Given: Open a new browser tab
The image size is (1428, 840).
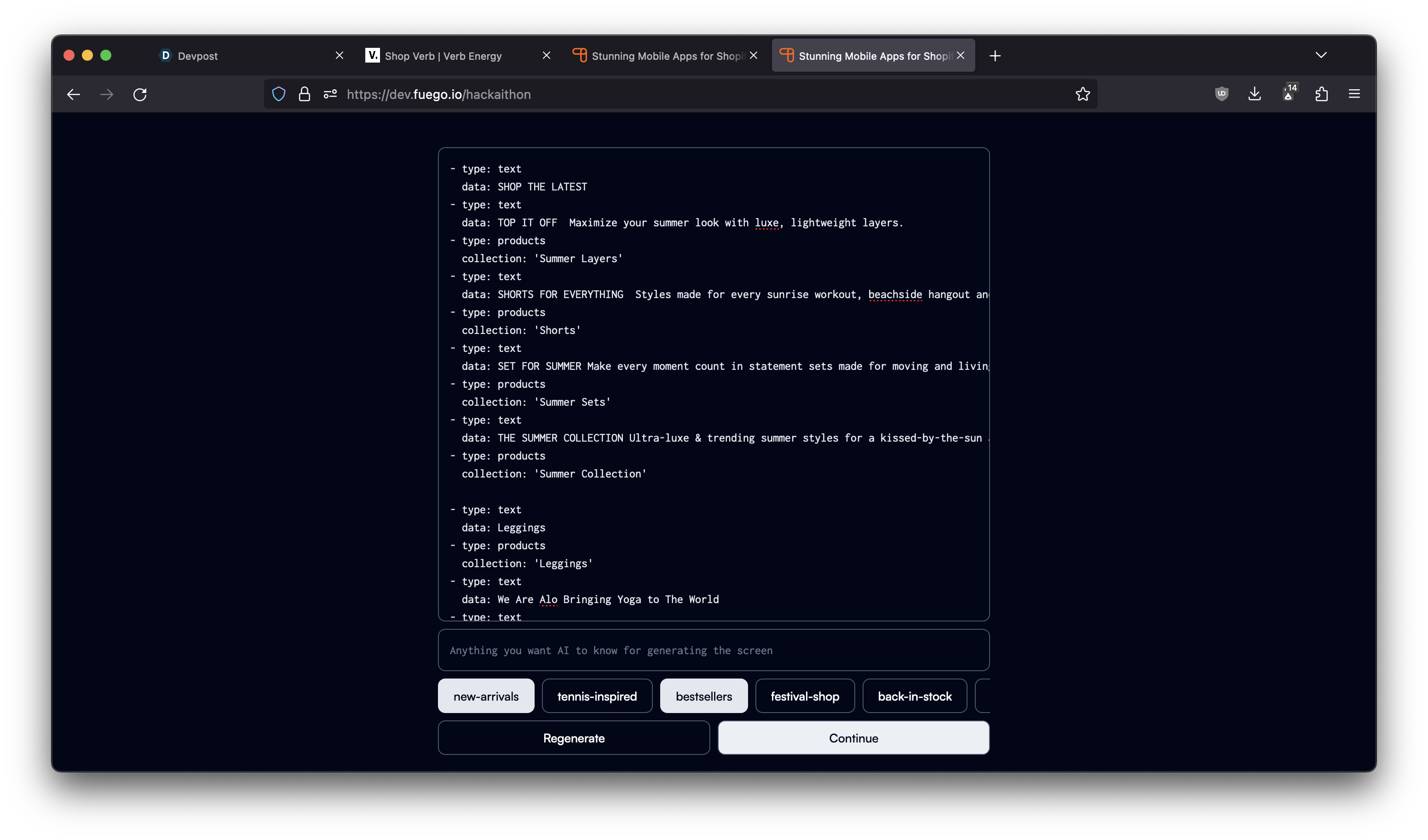Looking at the screenshot, I should click(x=995, y=56).
